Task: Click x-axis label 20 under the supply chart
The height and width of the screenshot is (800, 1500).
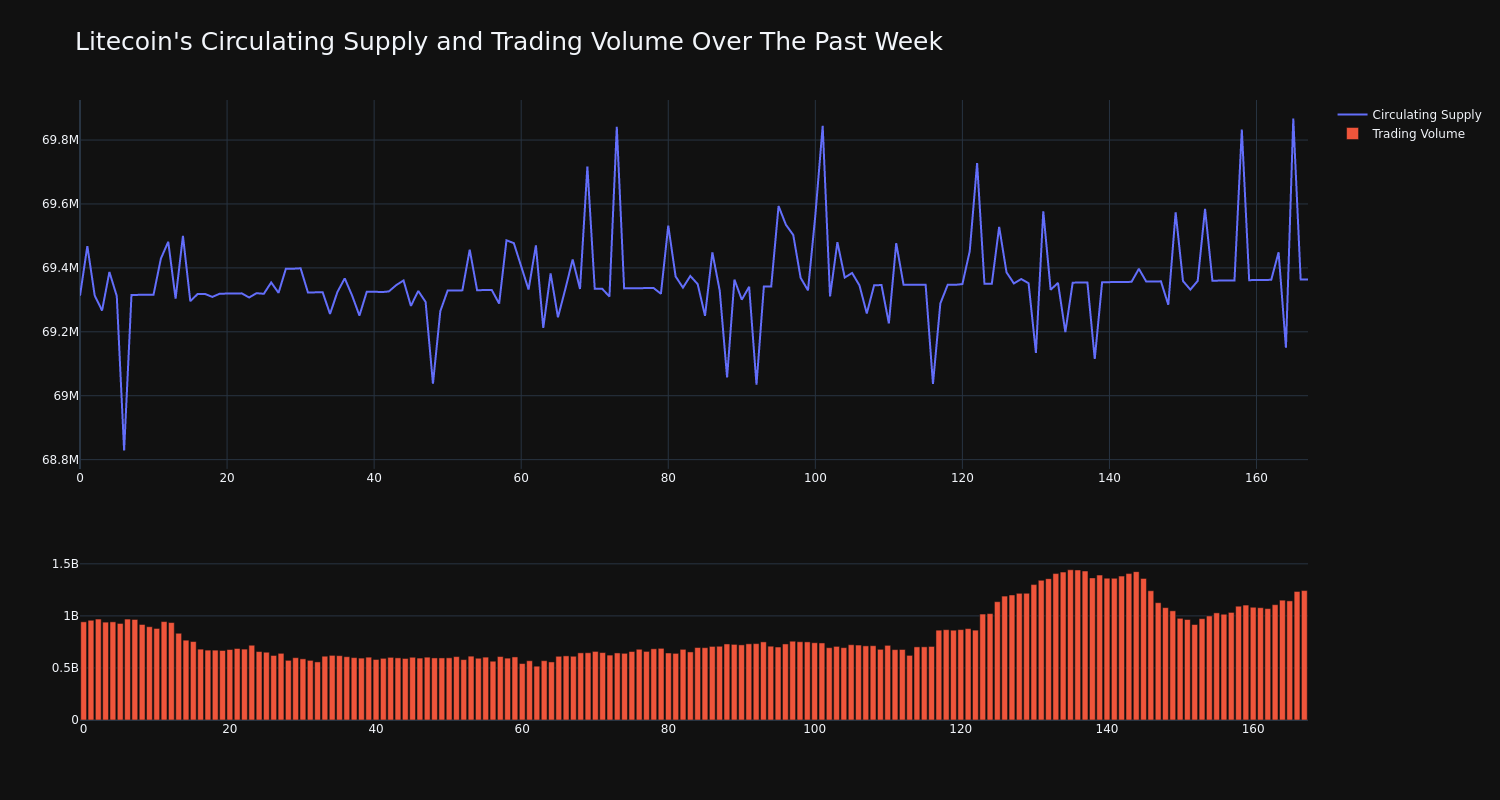Action: coord(227,478)
